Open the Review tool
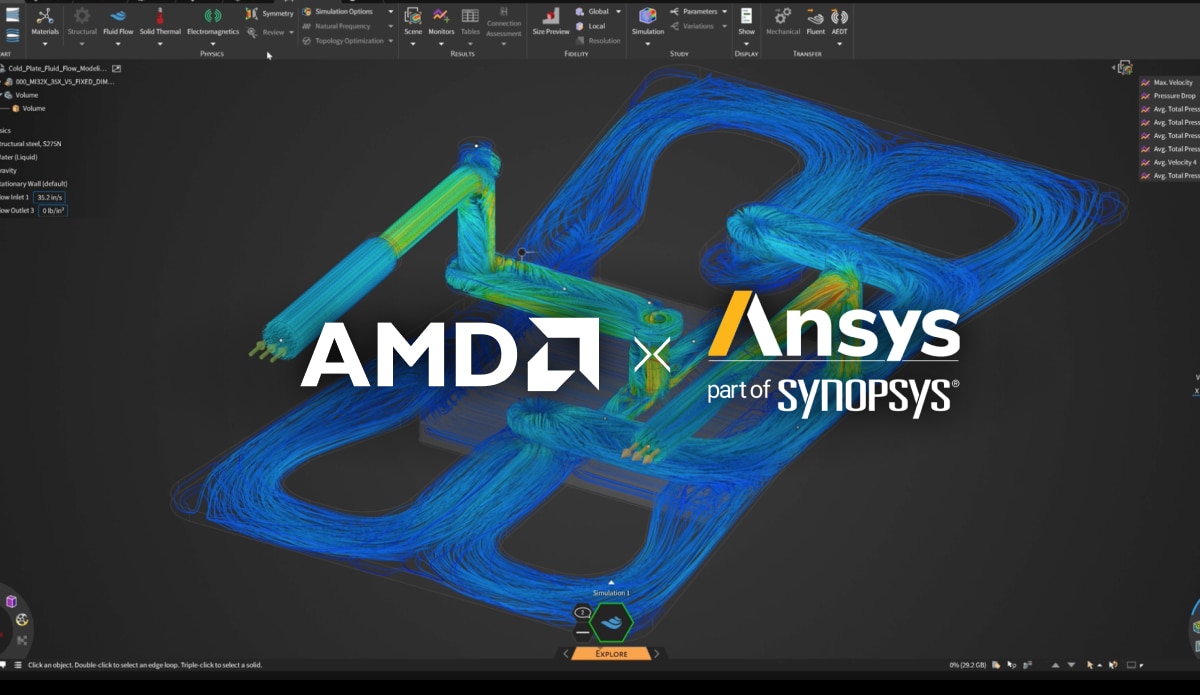The height and width of the screenshot is (695, 1200). tap(267, 32)
